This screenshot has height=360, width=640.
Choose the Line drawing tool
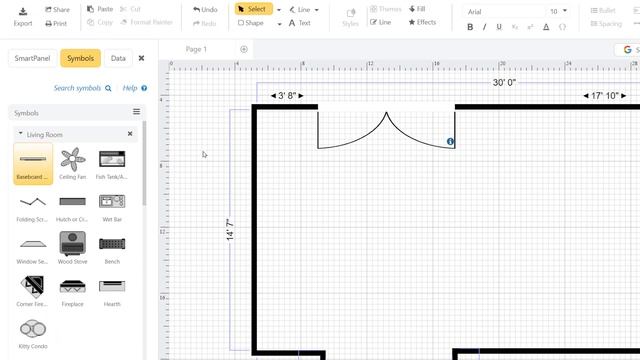click(300, 9)
